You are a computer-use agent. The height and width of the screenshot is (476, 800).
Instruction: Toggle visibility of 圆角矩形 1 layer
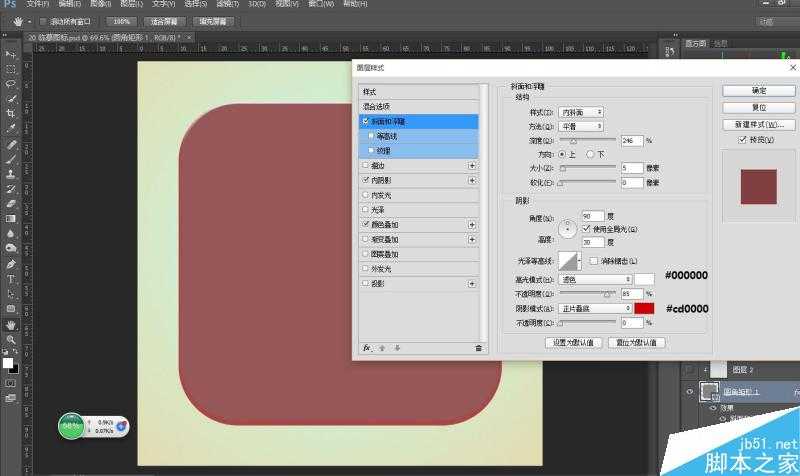(x=690, y=393)
